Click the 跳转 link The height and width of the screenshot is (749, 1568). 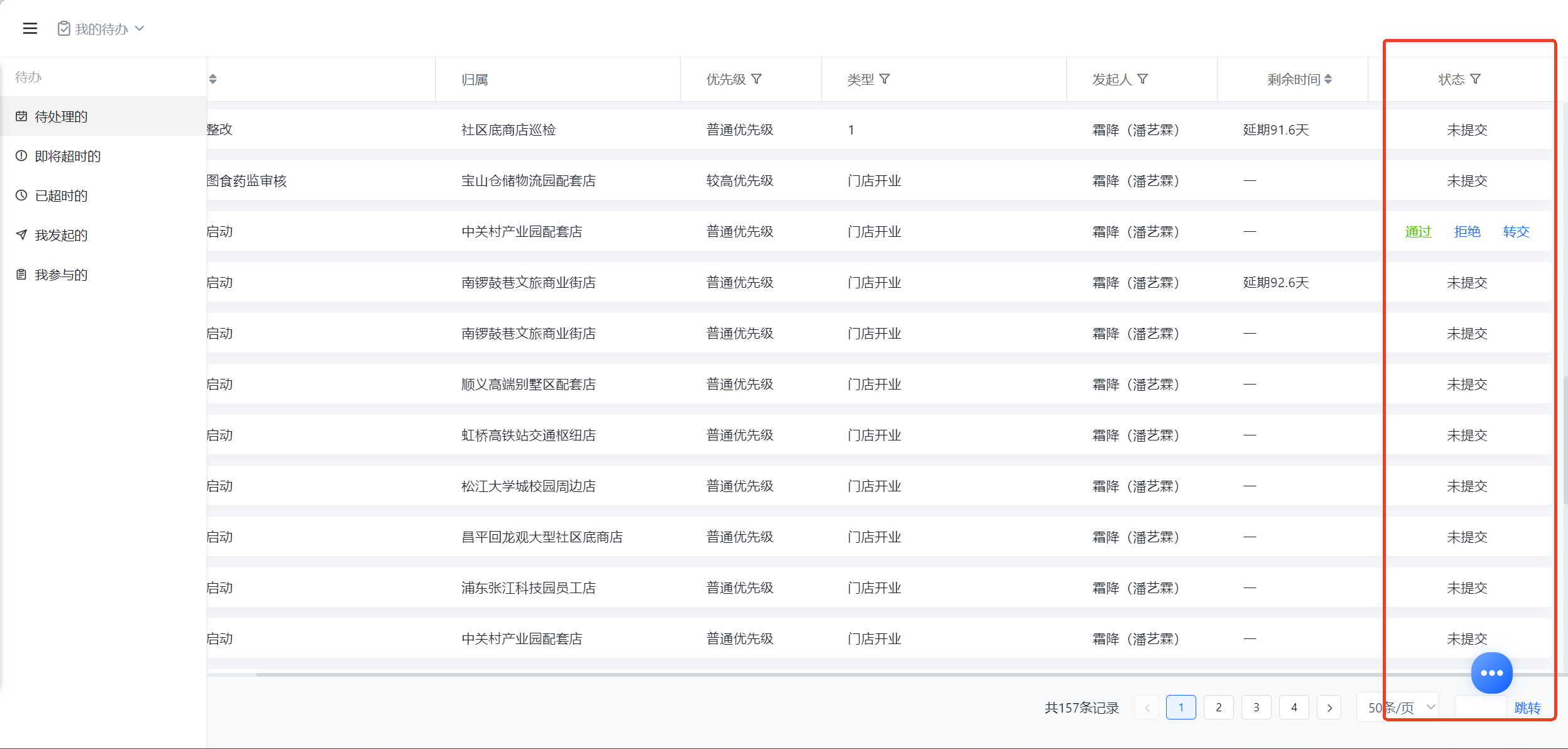pos(1527,708)
